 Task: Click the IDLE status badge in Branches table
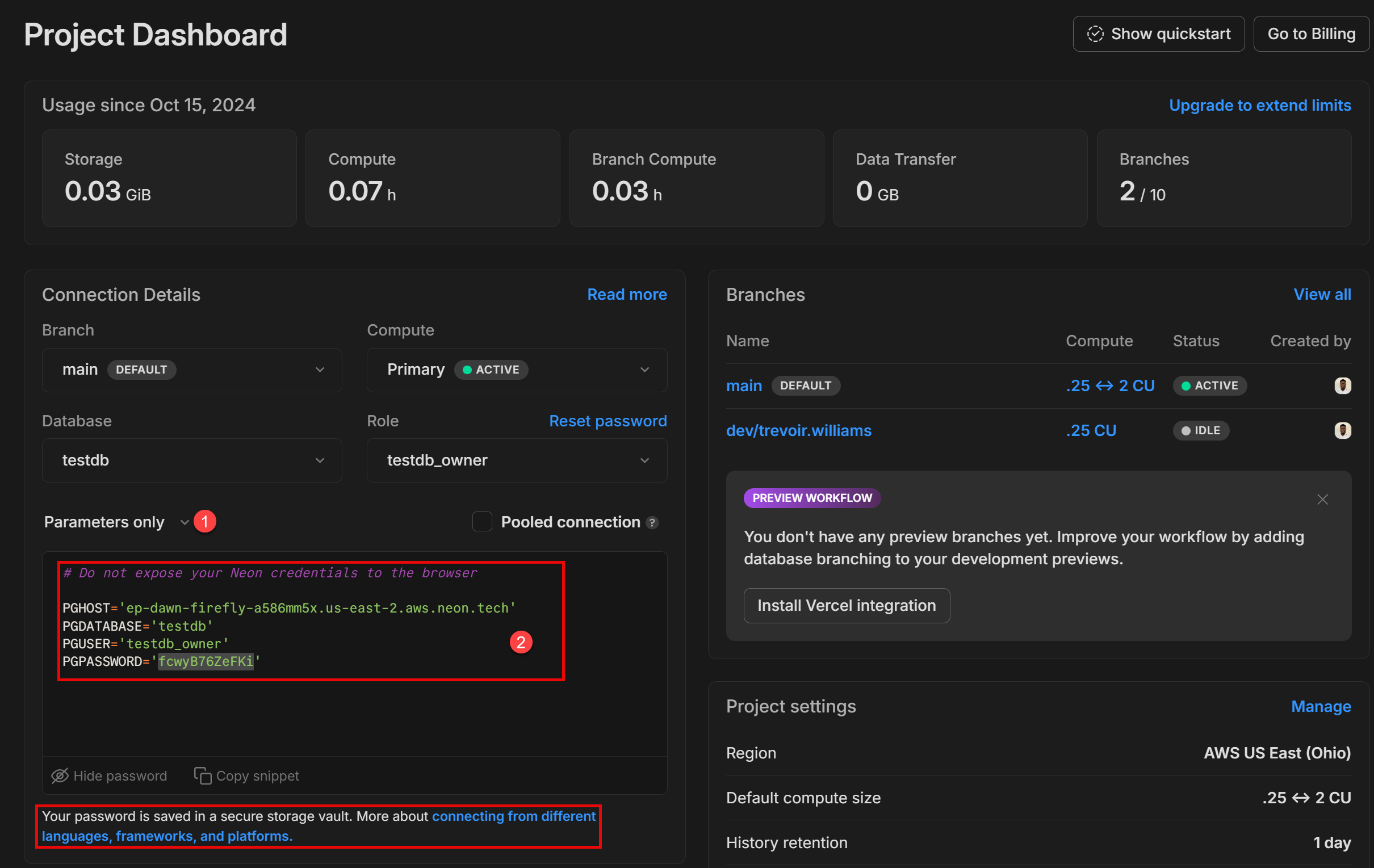click(1200, 430)
